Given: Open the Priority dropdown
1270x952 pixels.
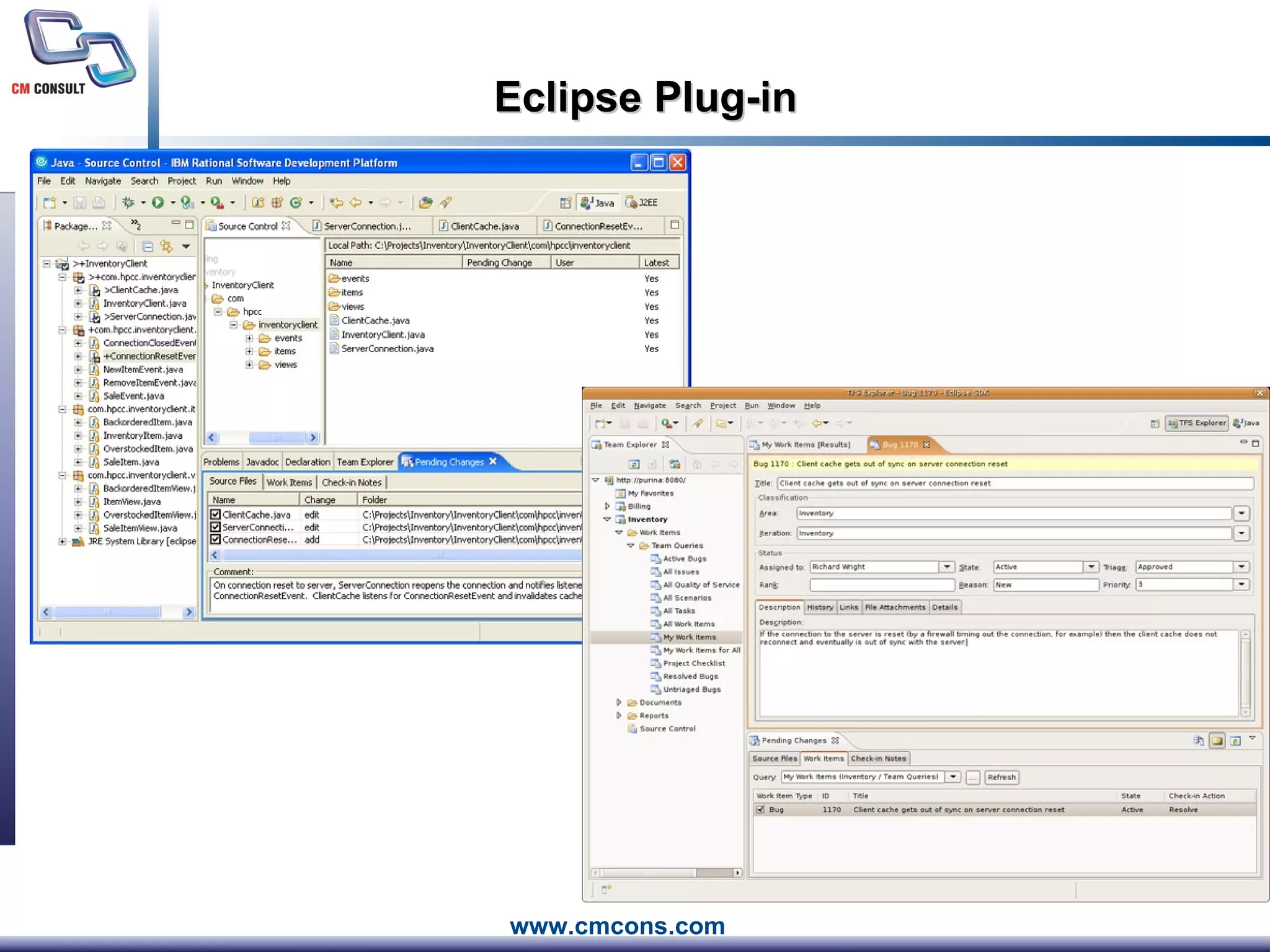Looking at the screenshot, I should (x=1241, y=584).
